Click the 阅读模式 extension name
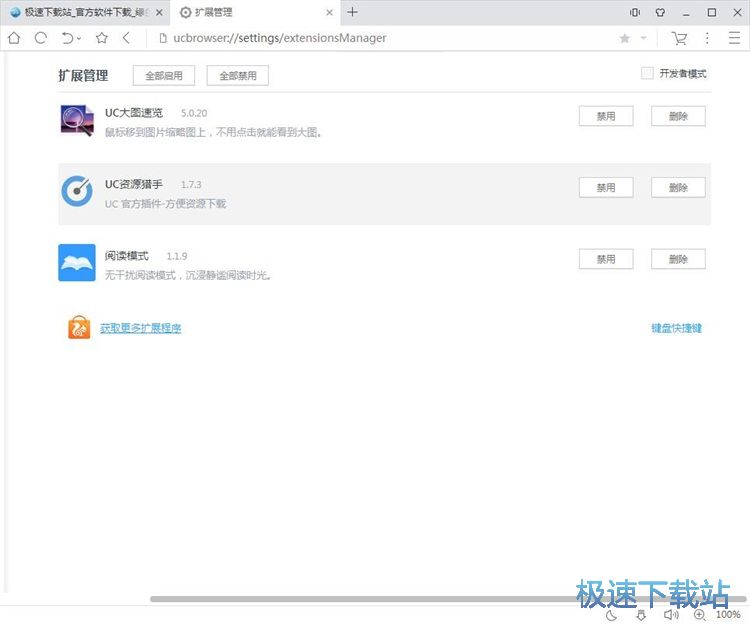 (x=127, y=256)
